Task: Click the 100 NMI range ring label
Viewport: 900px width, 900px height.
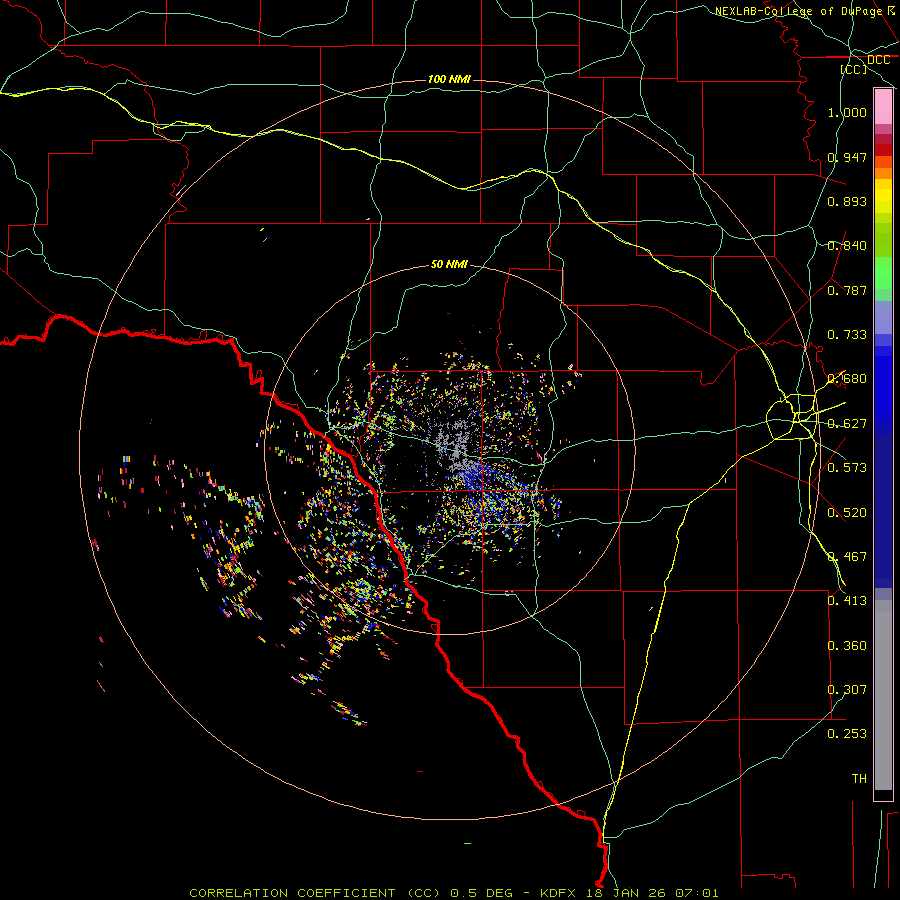Action: (449, 79)
